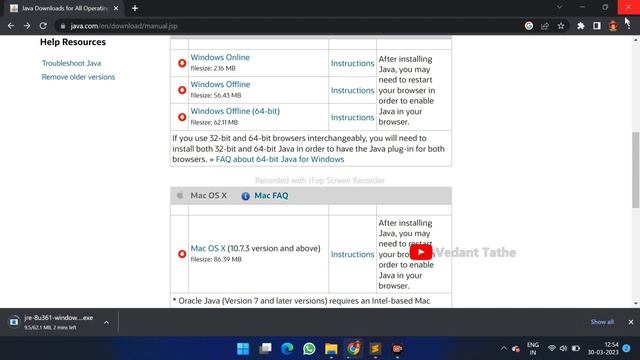Open Wi-Fi network tray icon
This screenshot has height=360, width=640.
[x=552, y=349]
